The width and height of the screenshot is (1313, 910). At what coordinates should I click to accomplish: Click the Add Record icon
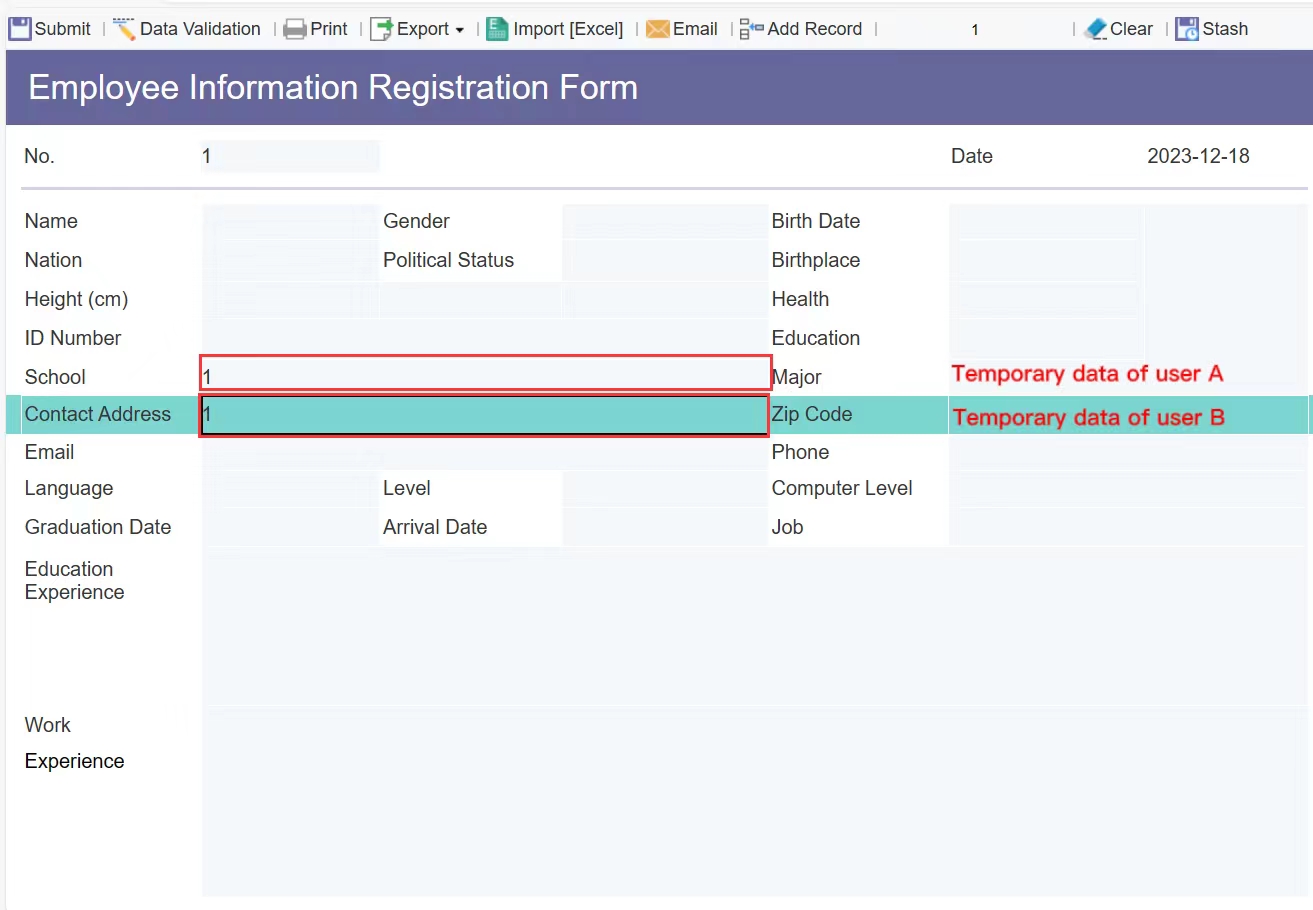pos(751,29)
